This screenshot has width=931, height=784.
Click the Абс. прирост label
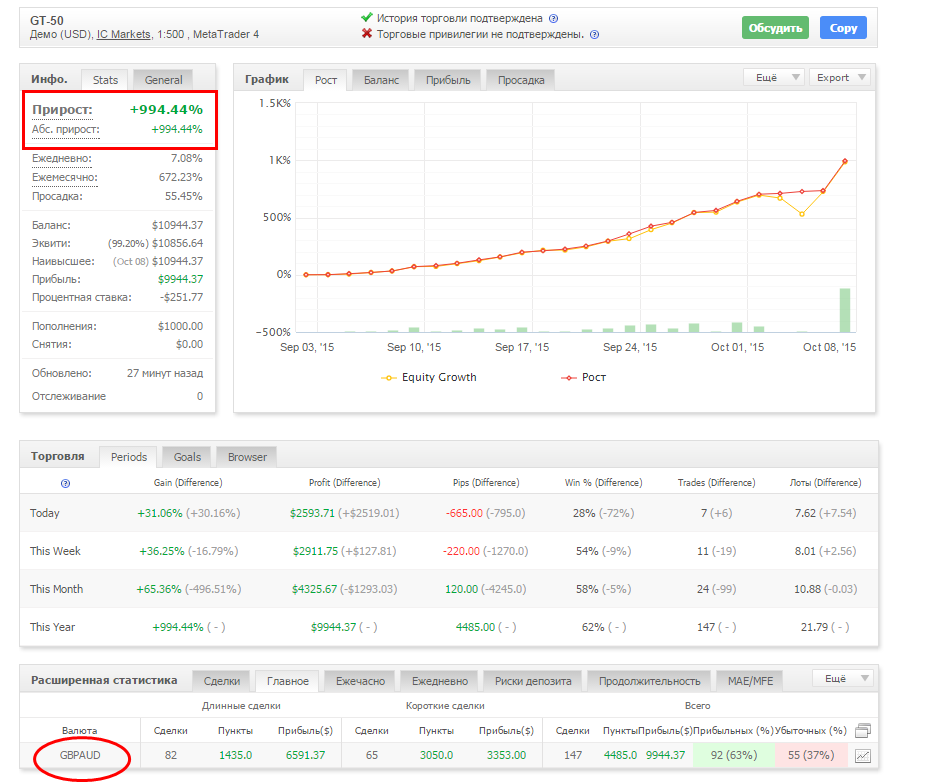[65, 129]
